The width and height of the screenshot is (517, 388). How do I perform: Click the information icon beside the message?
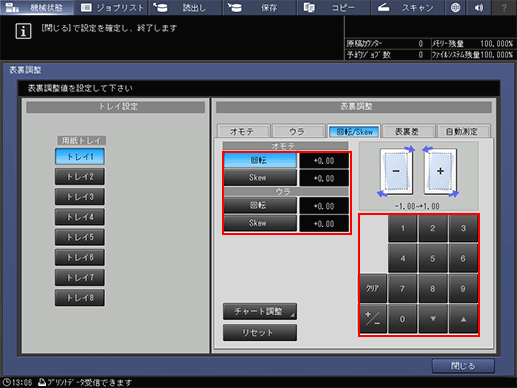(23, 31)
